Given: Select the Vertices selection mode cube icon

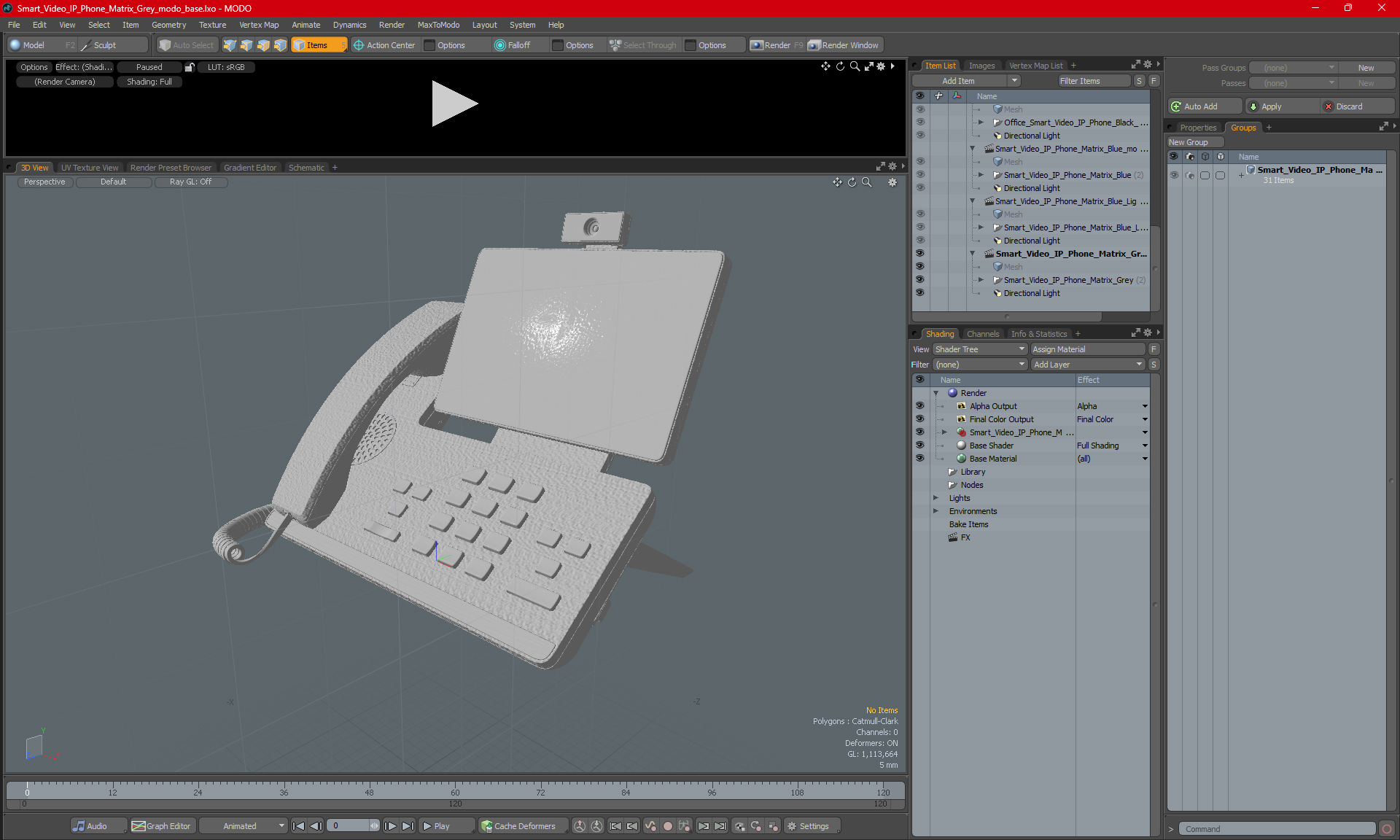Looking at the screenshot, I should (230, 45).
